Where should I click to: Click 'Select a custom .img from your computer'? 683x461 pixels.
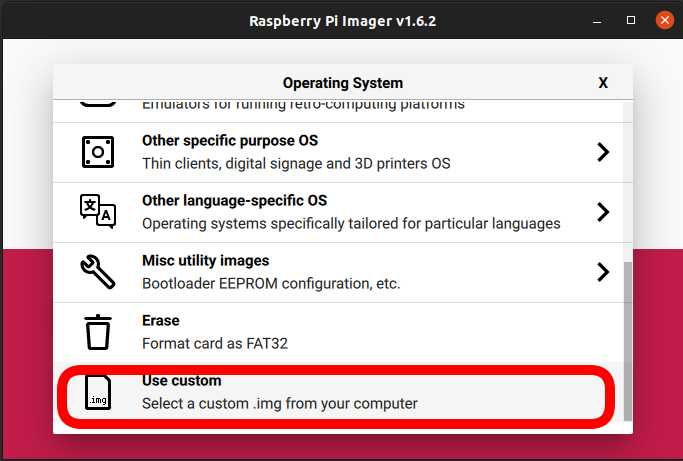coord(280,403)
